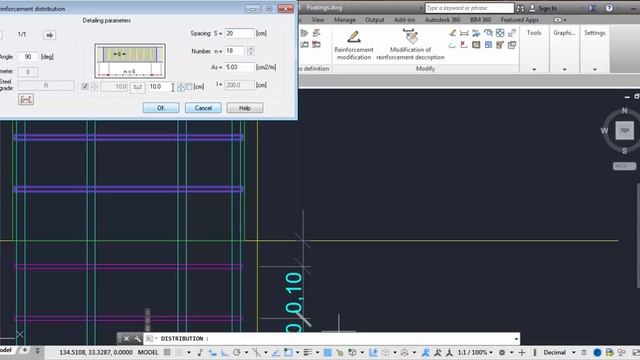Click the command line close X icon
The height and width of the screenshot is (360, 640).
[x=127, y=338]
